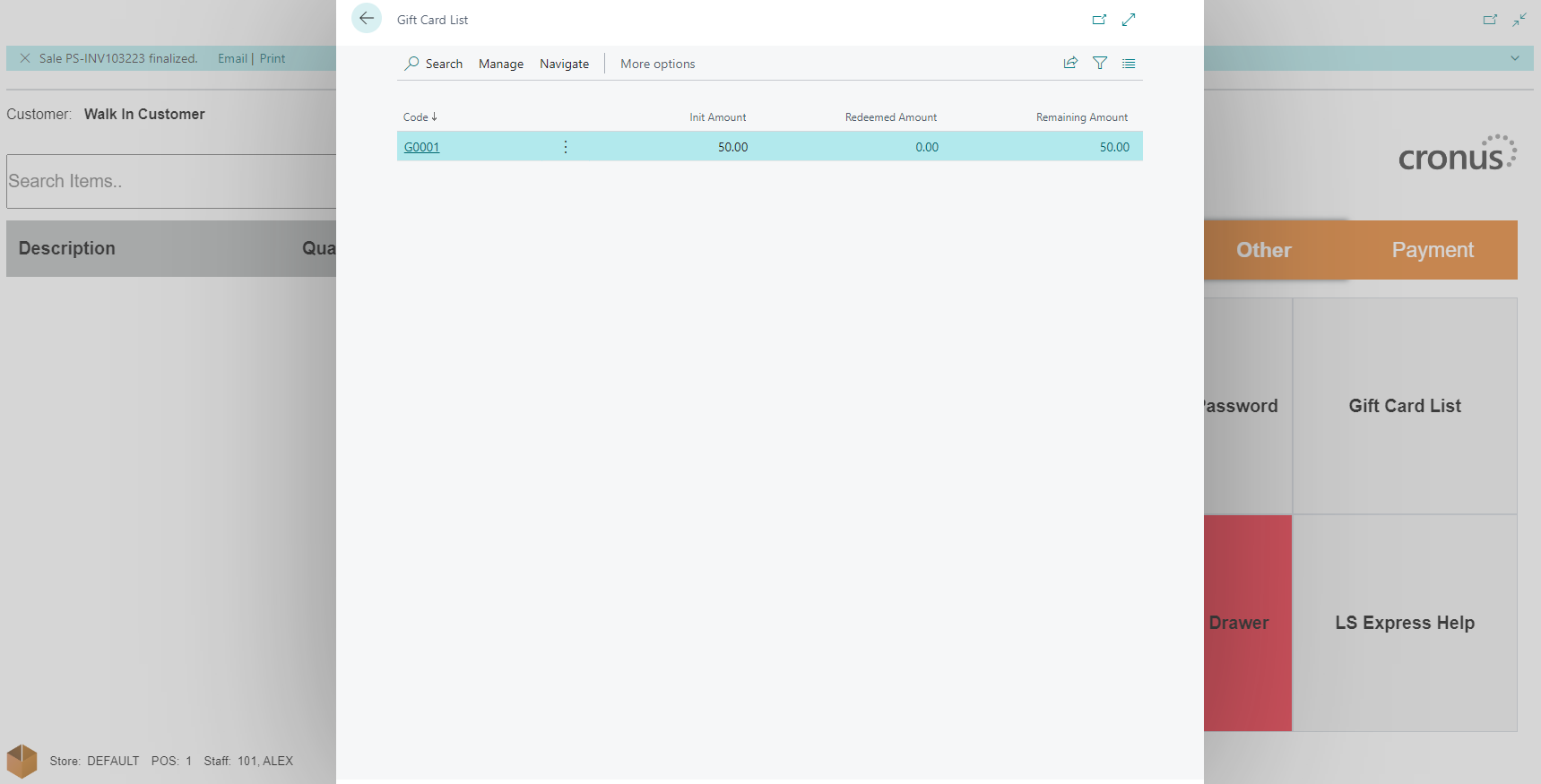Open the Manage menu
The height and width of the screenshot is (784, 1541).
pos(500,64)
